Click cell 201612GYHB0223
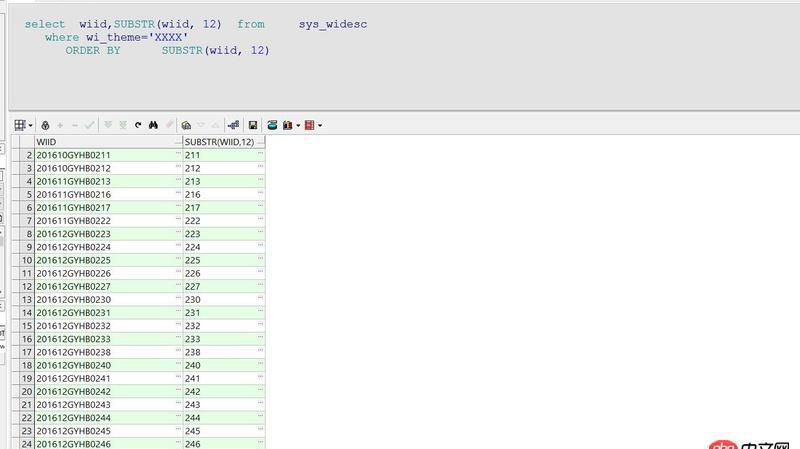The image size is (800, 449). 108,234
